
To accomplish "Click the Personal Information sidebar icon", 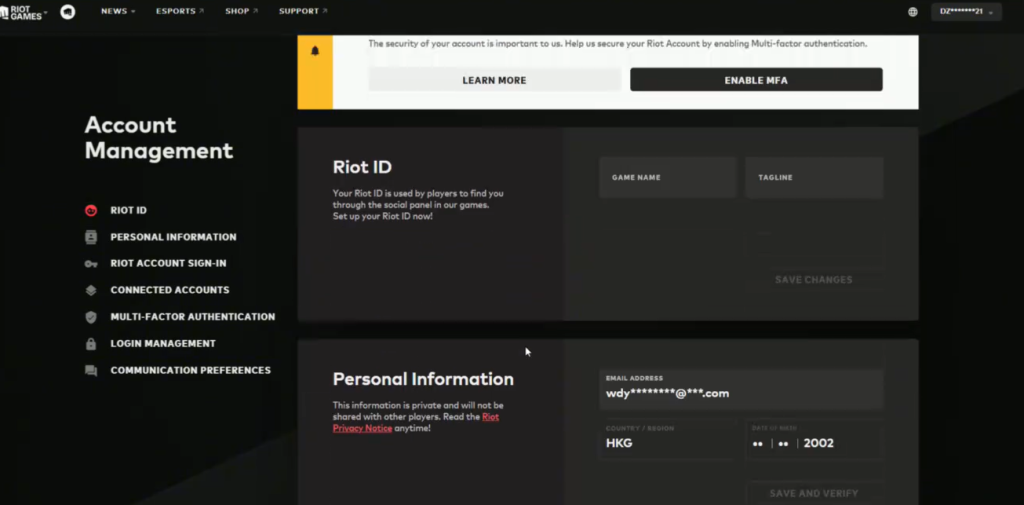I will [x=91, y=237].
